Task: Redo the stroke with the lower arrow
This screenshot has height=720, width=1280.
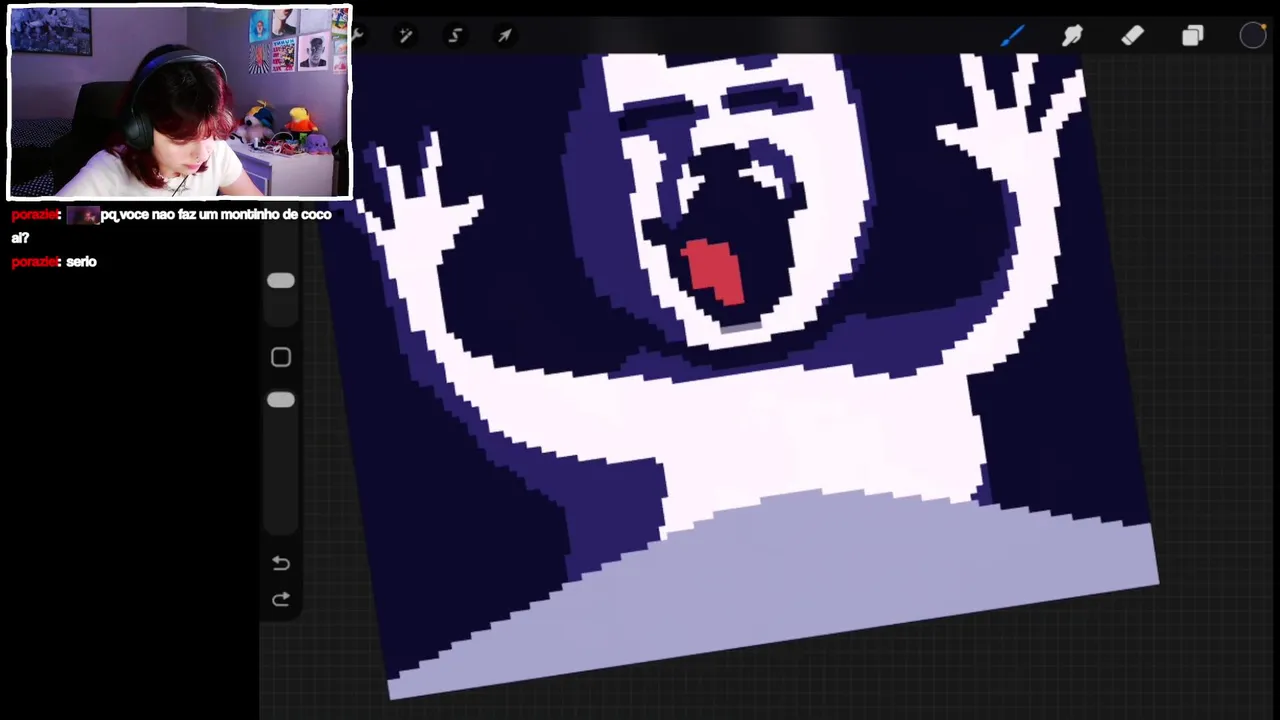Action: (281, 599)
